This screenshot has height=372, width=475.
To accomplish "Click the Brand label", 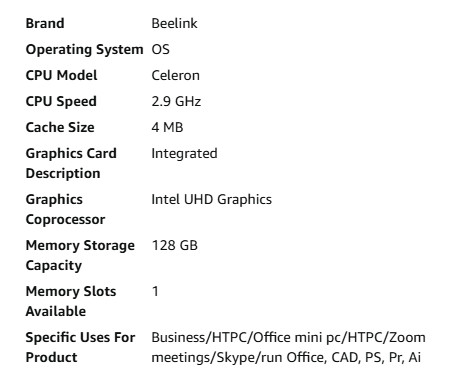I will pos(45,23).
